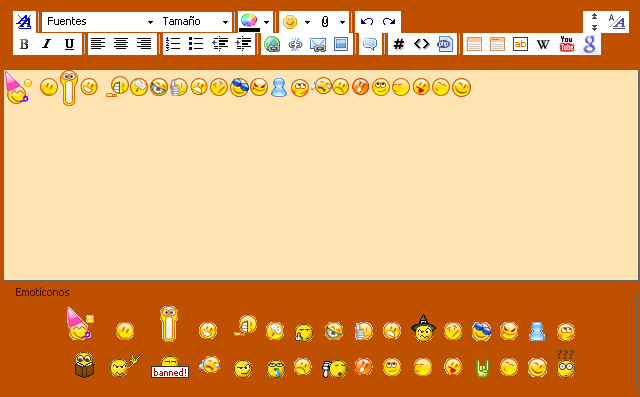Viewport: 640px width, 397px height.
Task: Insert the '???' confused emoticon
Action: click(x=566, y=364)
